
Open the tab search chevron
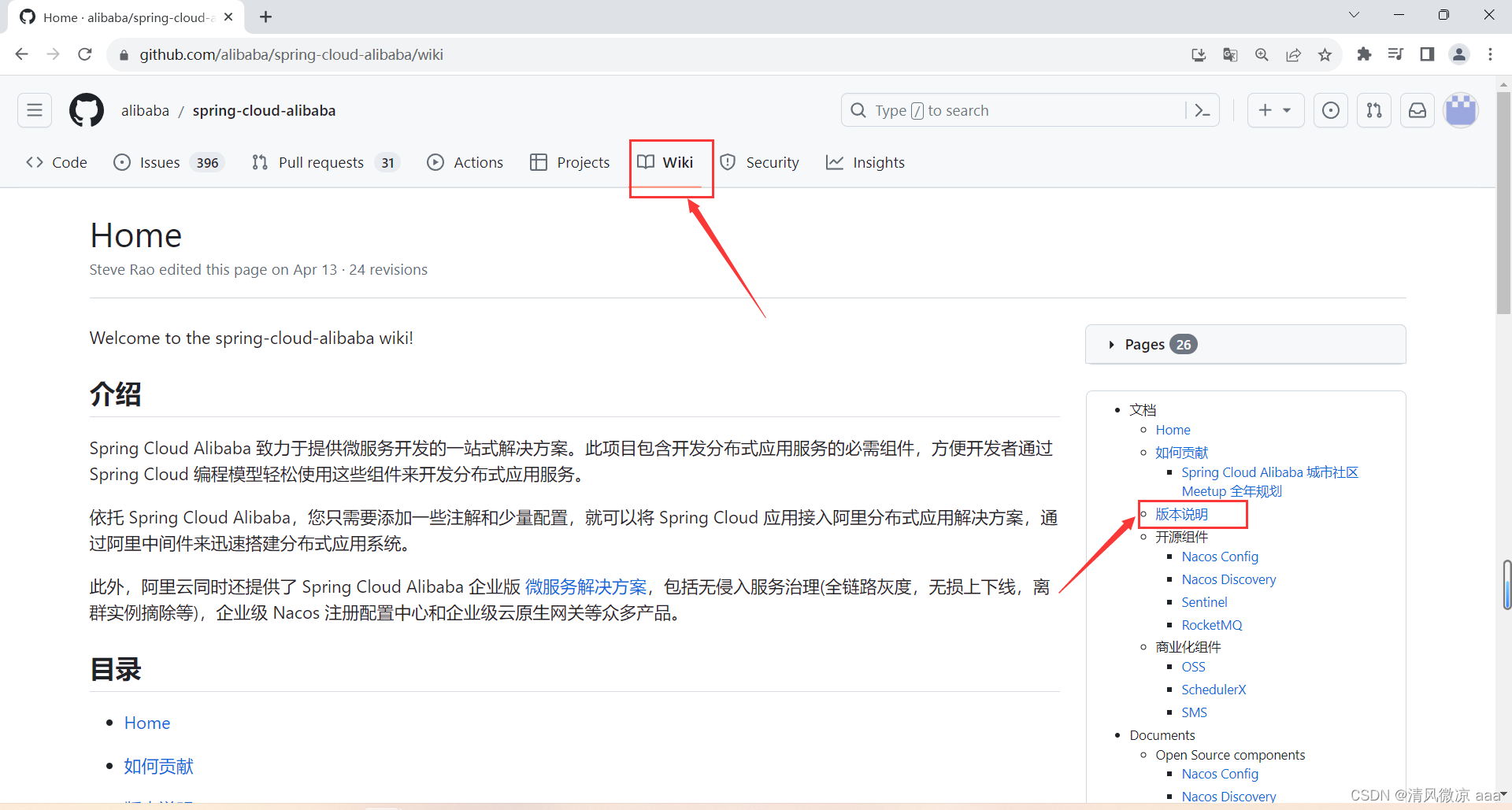coord(1354,15)
